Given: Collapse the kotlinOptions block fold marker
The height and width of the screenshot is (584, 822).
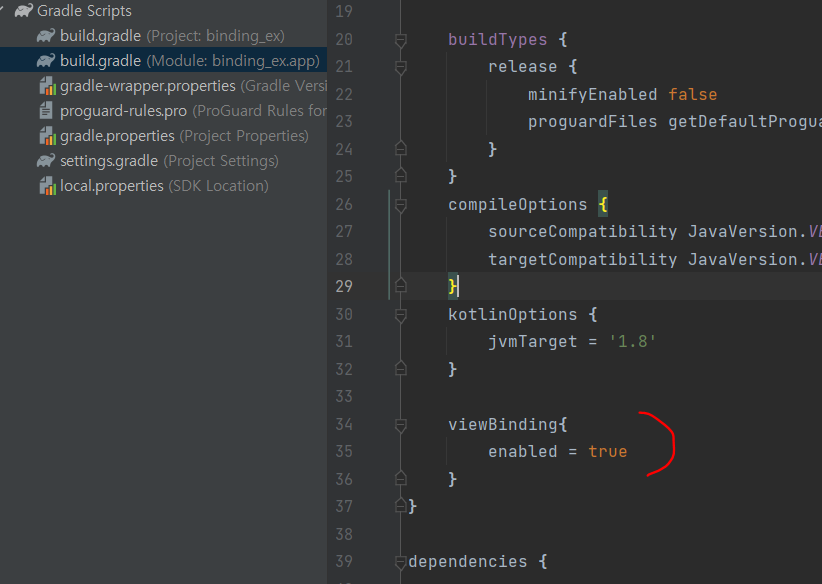Looking at the screenshot, I should pyautogui.click(x=401, y=315).
